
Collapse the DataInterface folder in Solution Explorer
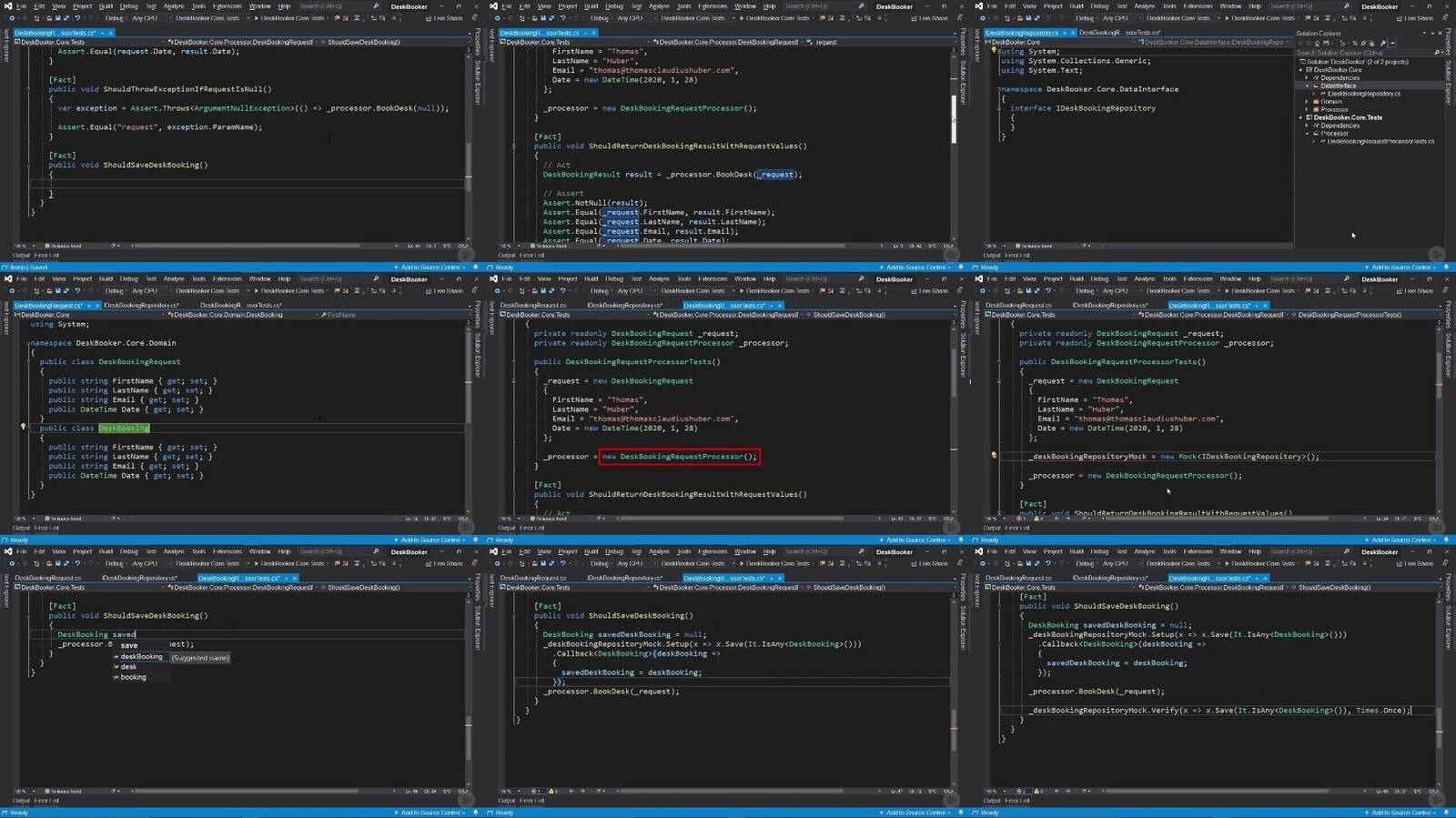pos(1308,86)
